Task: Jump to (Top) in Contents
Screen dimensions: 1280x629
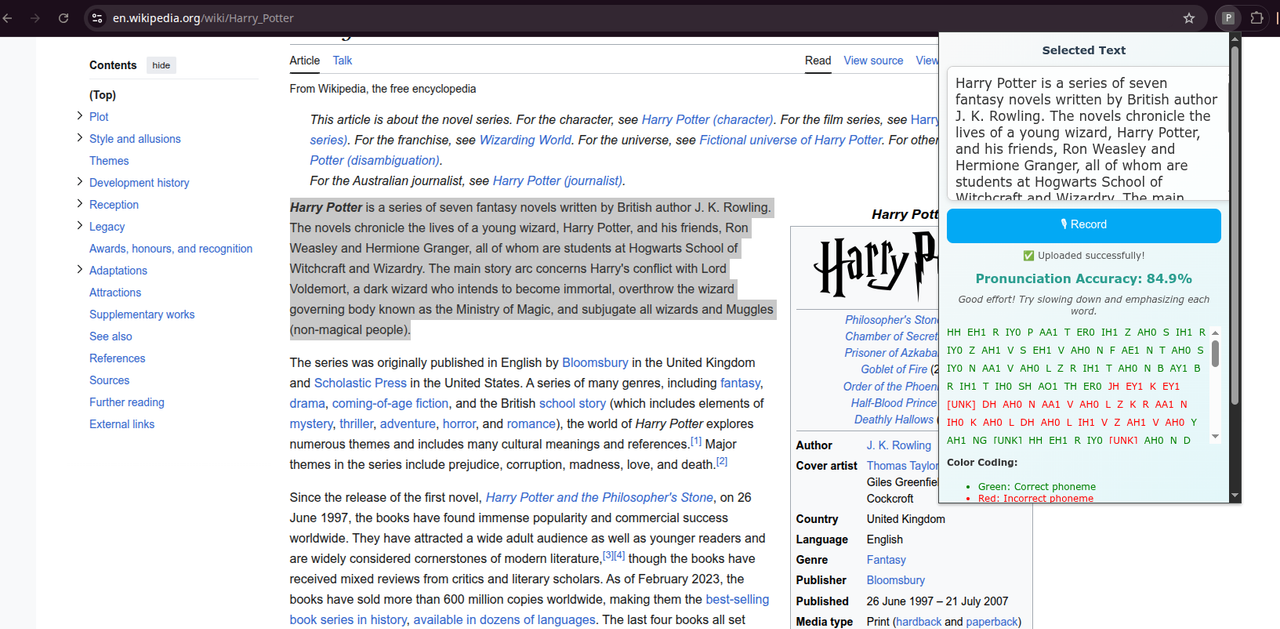Action: (x=102, y=95)
